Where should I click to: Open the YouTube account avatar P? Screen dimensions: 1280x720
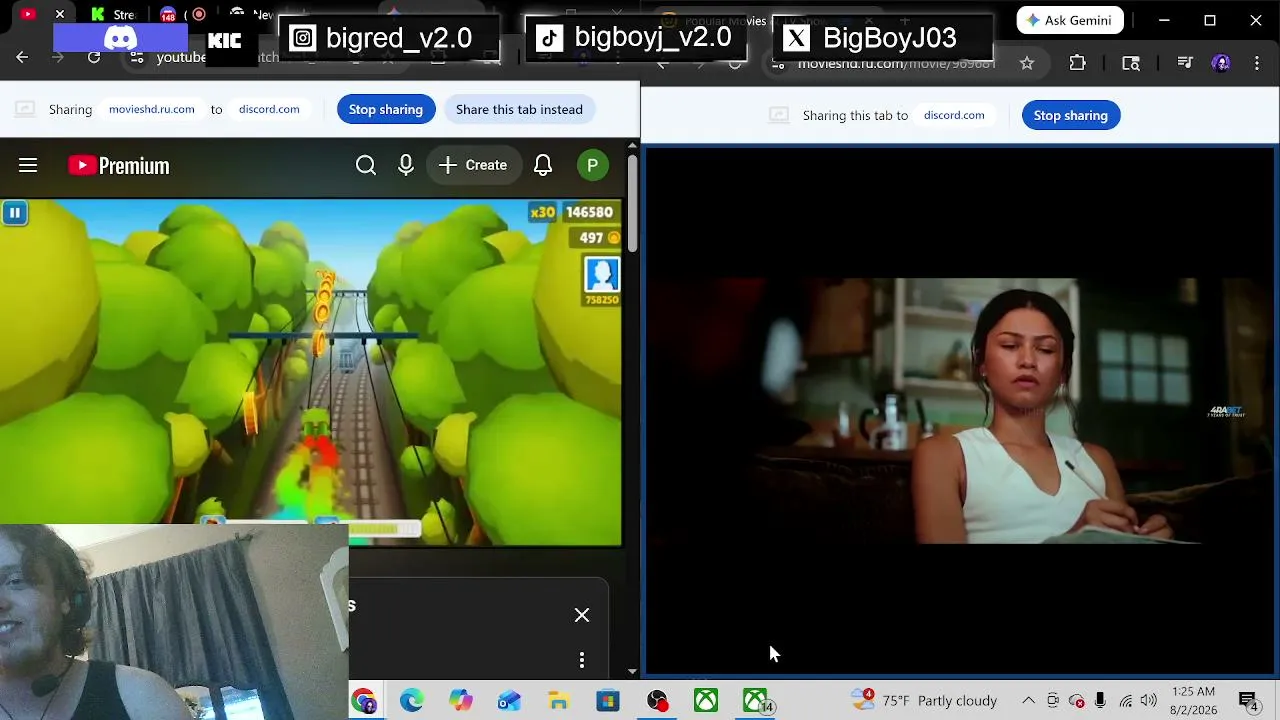tap(593, 165)
